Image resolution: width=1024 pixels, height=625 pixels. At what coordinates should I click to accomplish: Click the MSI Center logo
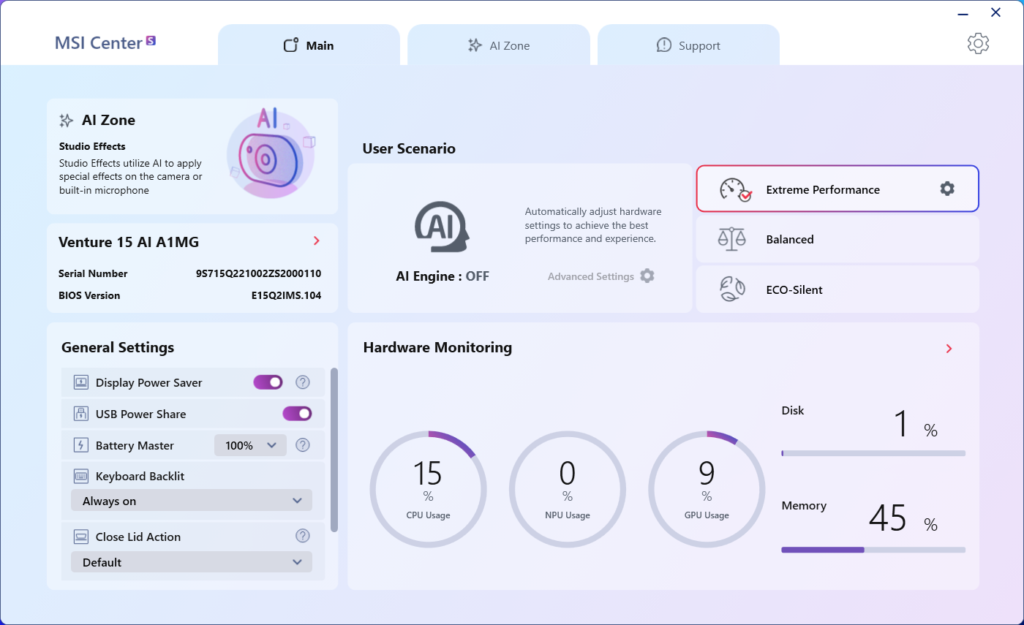[105, 43]
